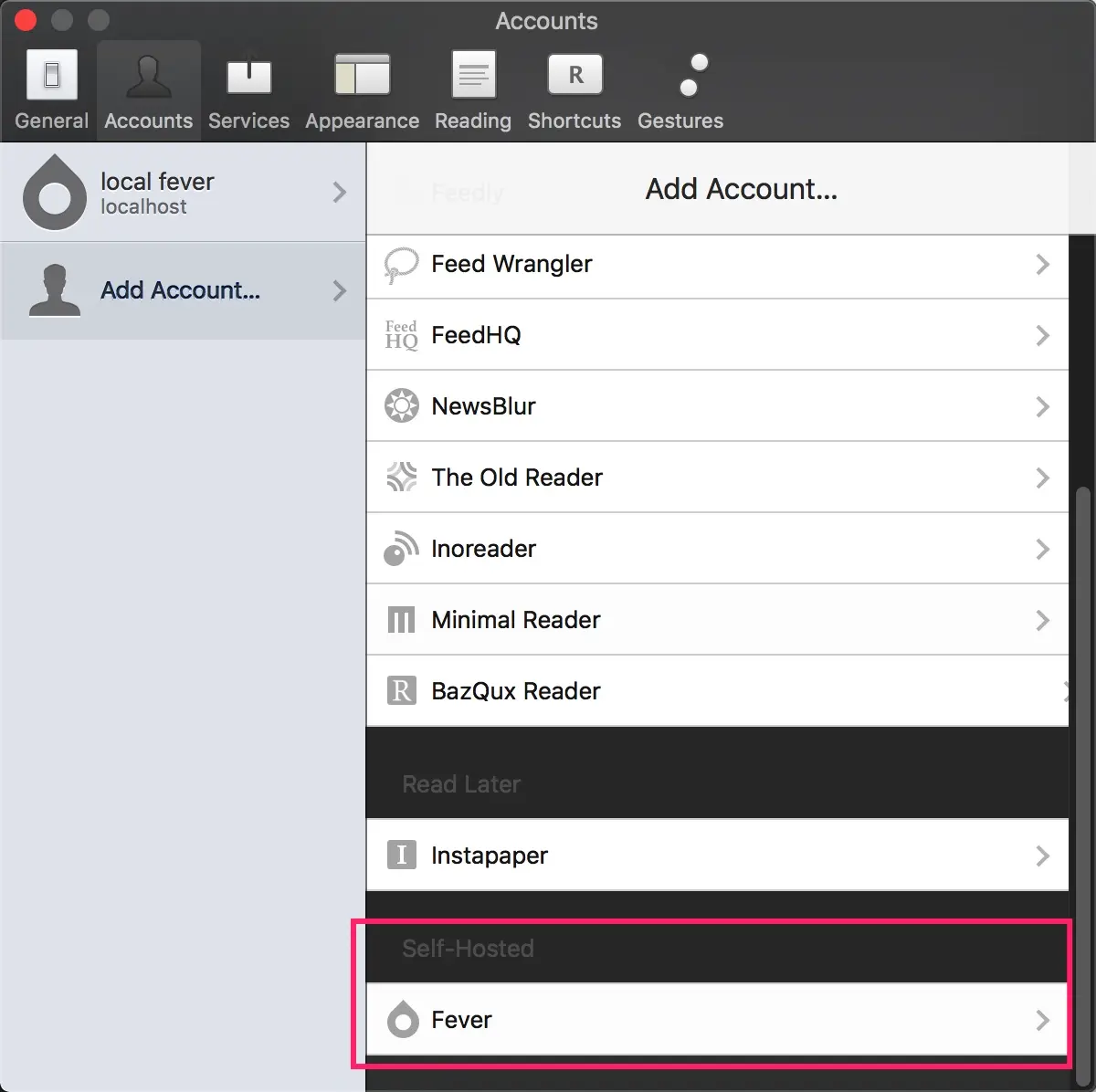Choose "The Old Reader" service

[x=517, y=478]
